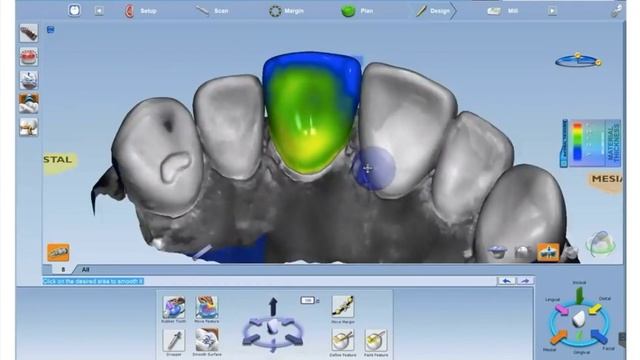
Task: Select the Define Feature tool
Action: pos(343,340)
